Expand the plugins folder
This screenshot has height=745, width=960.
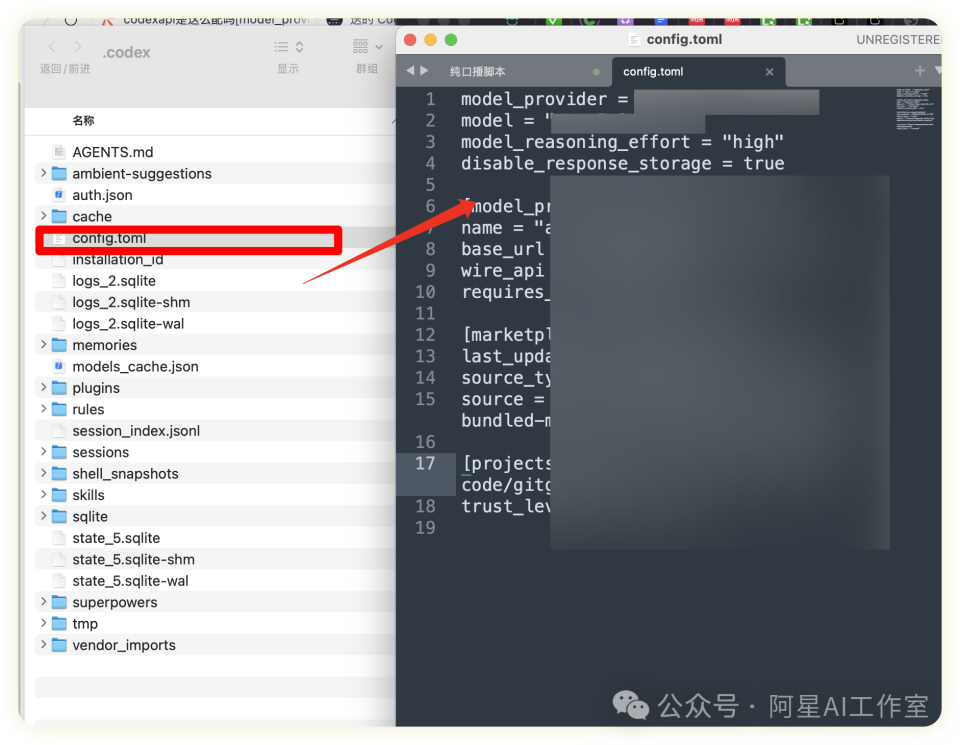coord(43,387)
